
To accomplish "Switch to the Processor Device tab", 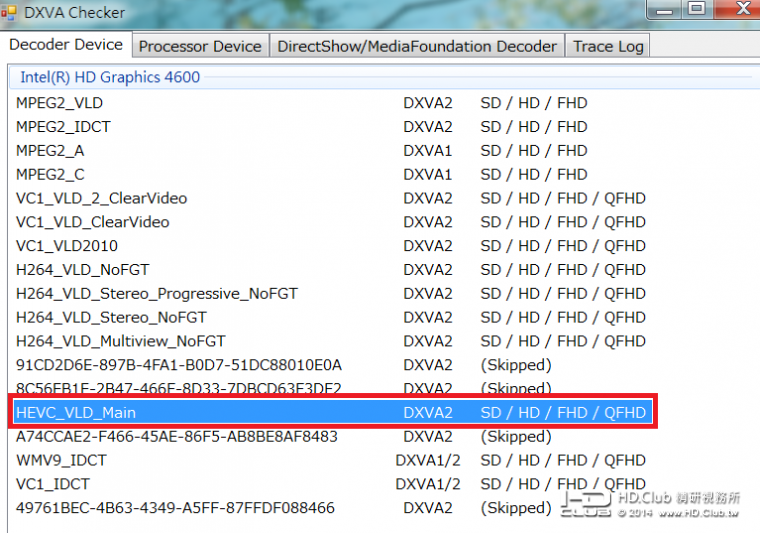I will (x=200, y=46).
